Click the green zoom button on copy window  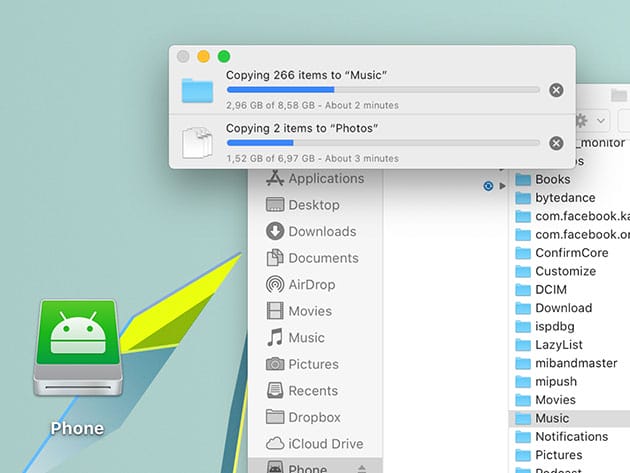[224, 57]
